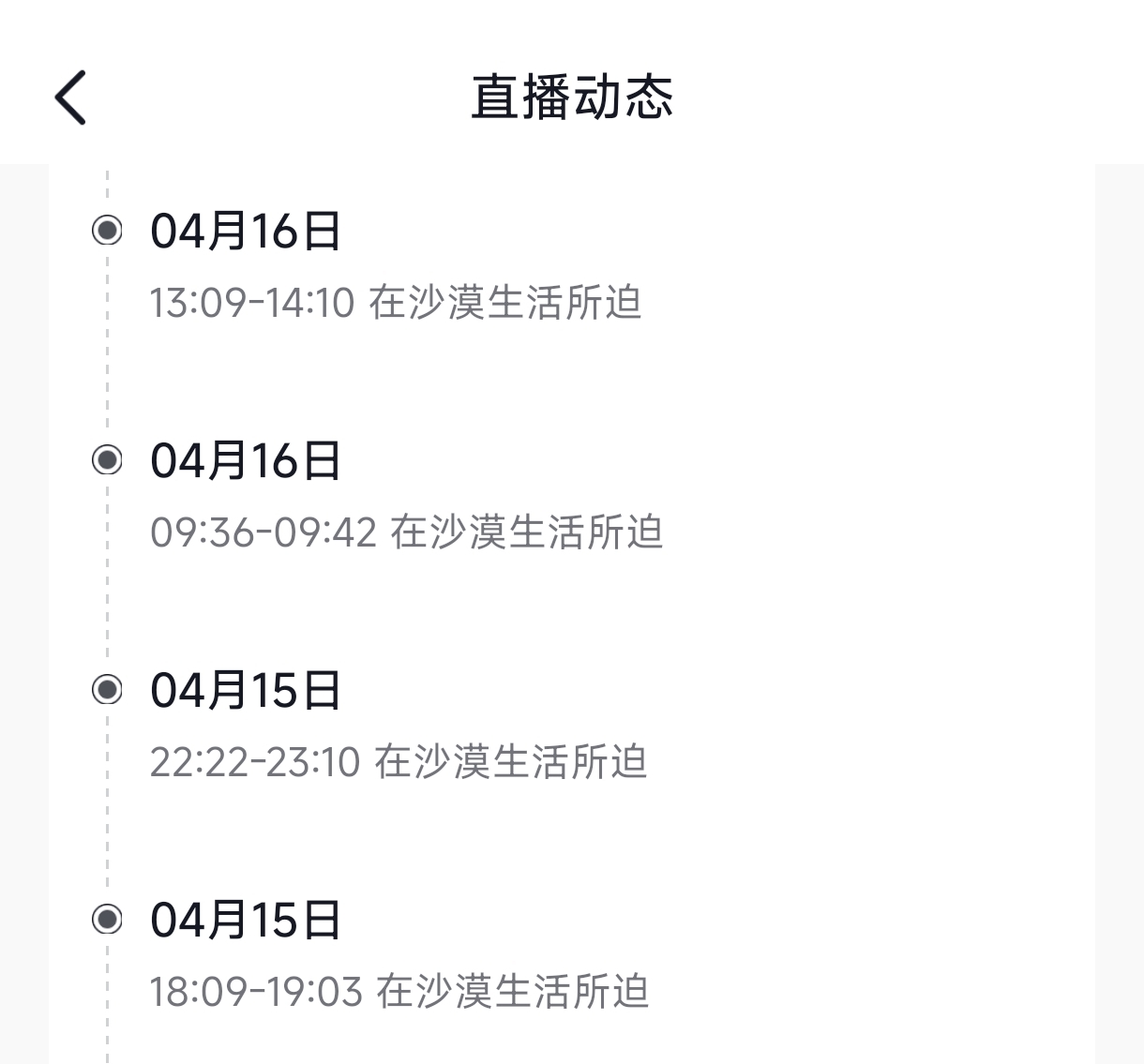Select the timeline dot for the 13:09-14:10 stream
The width and height of the screenshot is (1144, 1064).
(108, 230)
